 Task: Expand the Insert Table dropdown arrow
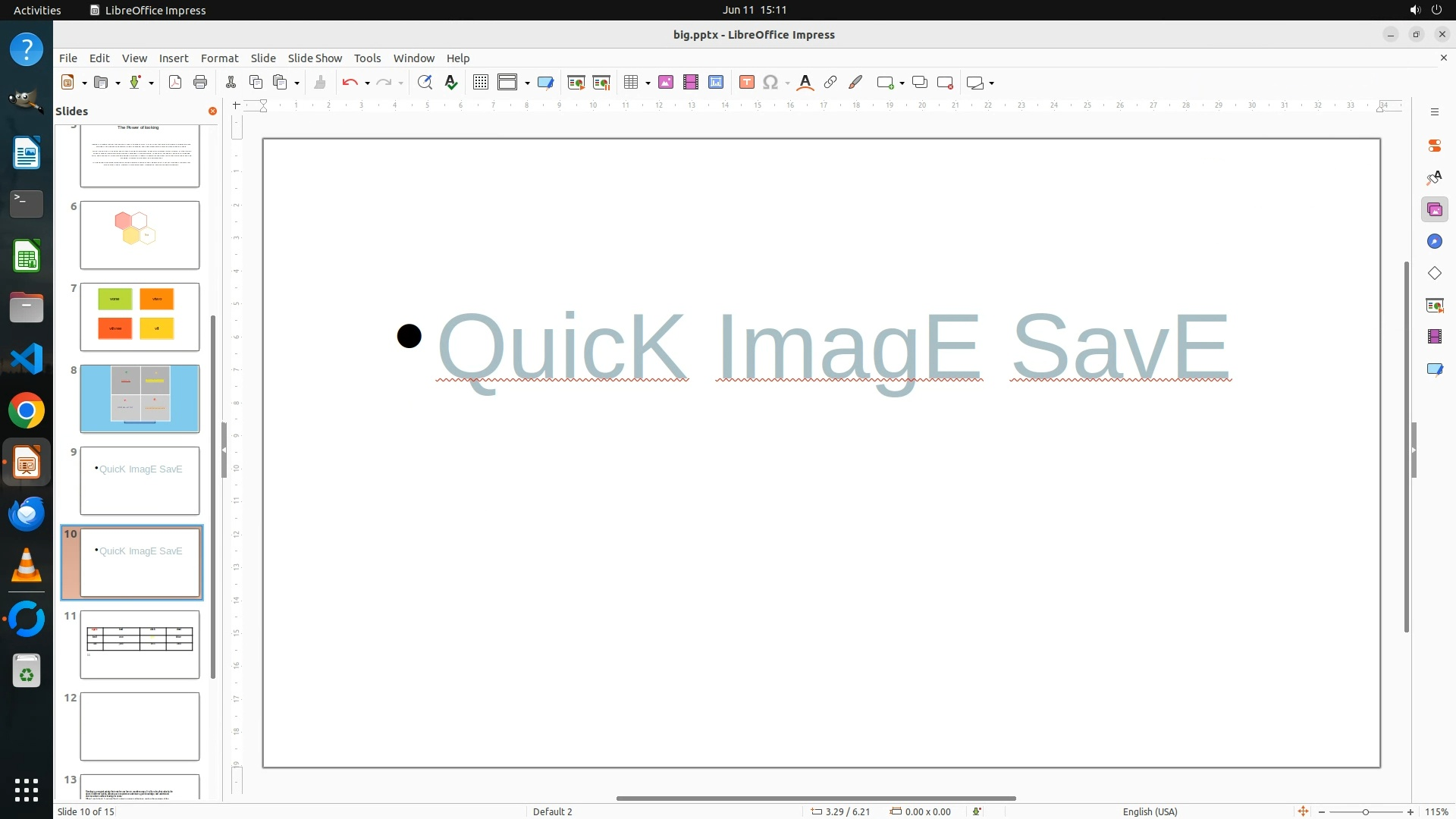pos(648,83)
